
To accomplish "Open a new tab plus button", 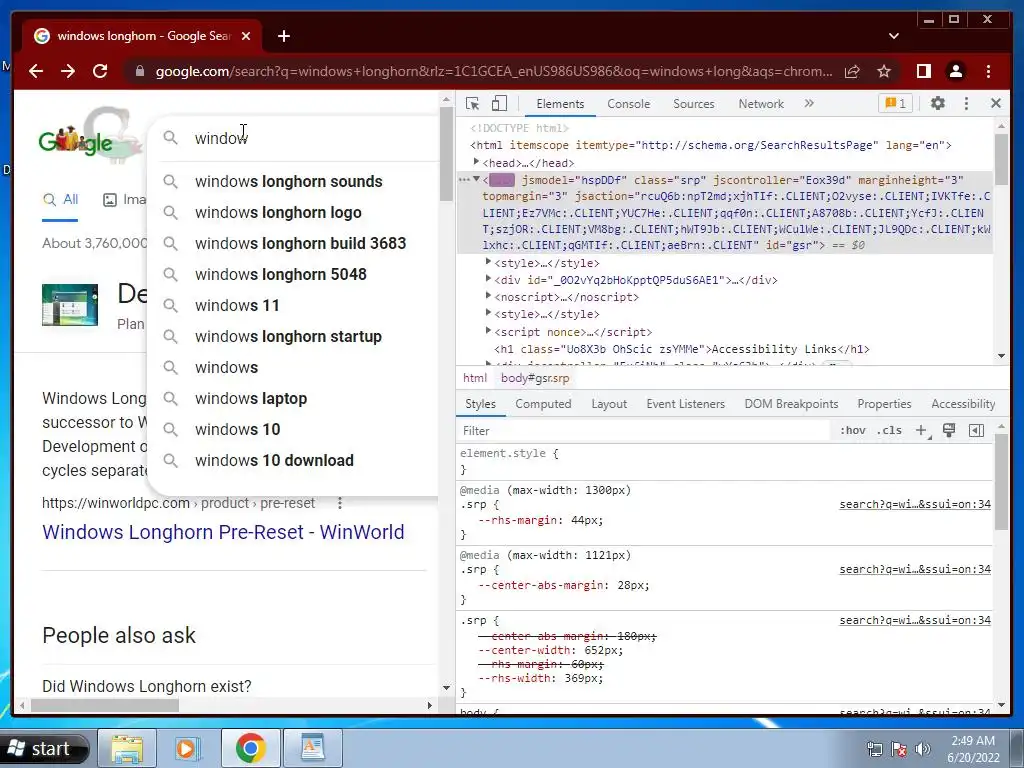I will point(283,36).
